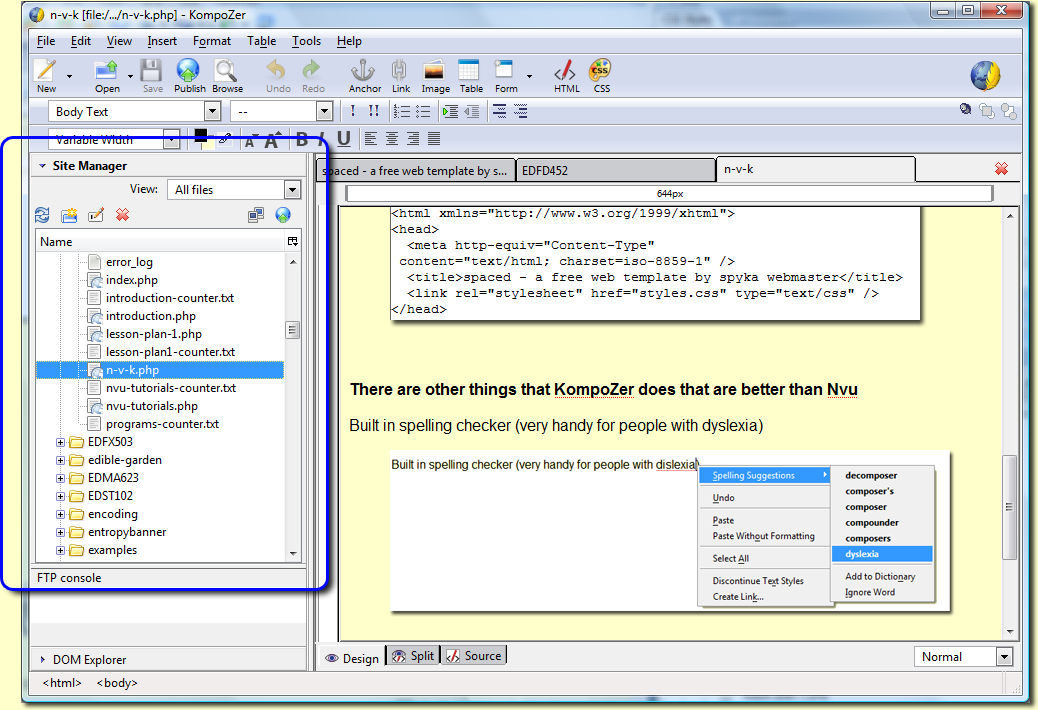
Task: Open the Body Text paragraph format dropdown
Action: point(212,111)
